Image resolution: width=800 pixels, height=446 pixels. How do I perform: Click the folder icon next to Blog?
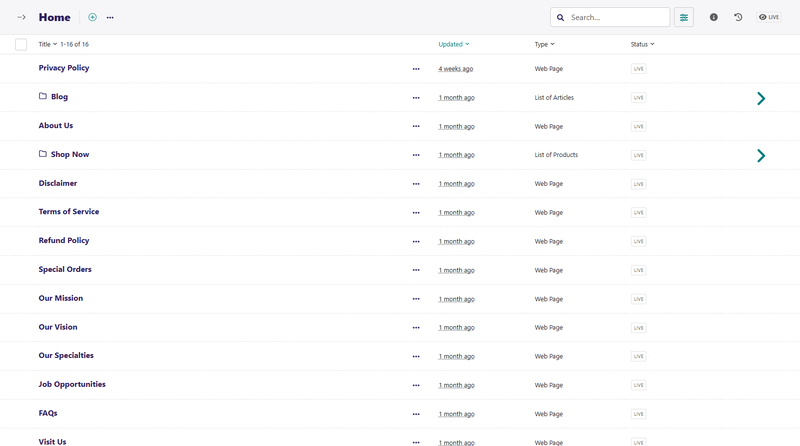pyautogui.click(x=43, y=97)
